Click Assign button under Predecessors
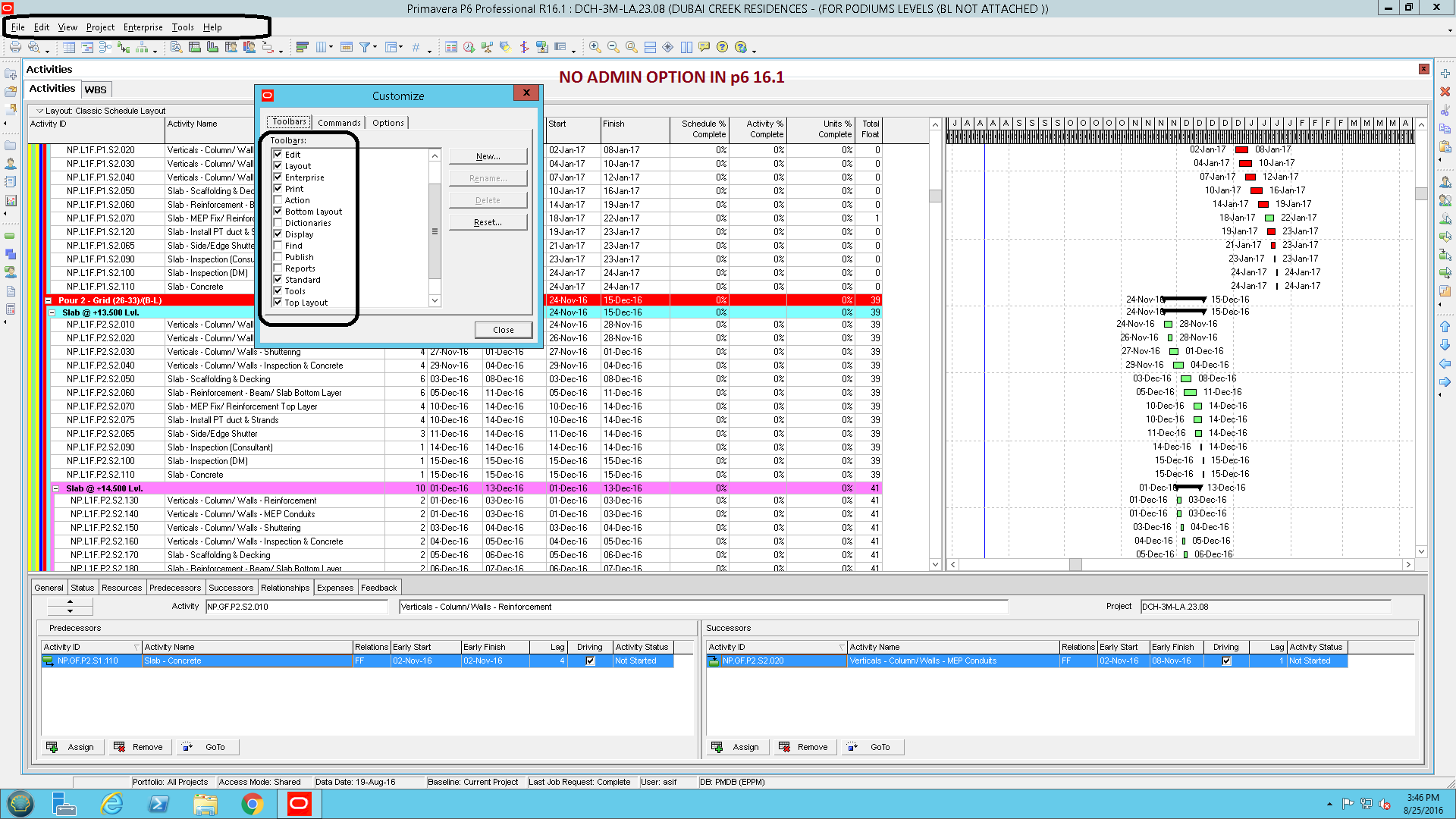This screenshot has height=819, width=1456. click(71, 747)
